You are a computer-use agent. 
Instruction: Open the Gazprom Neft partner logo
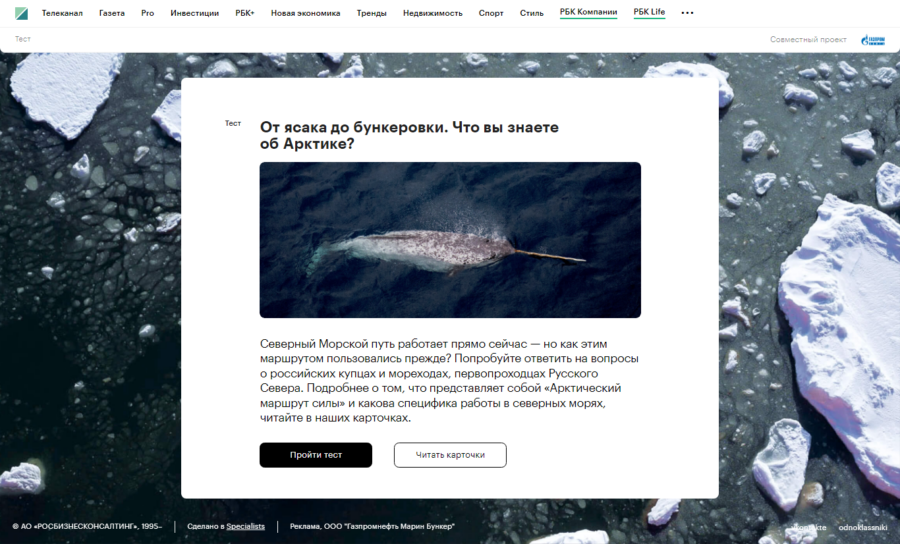(872, 40)
